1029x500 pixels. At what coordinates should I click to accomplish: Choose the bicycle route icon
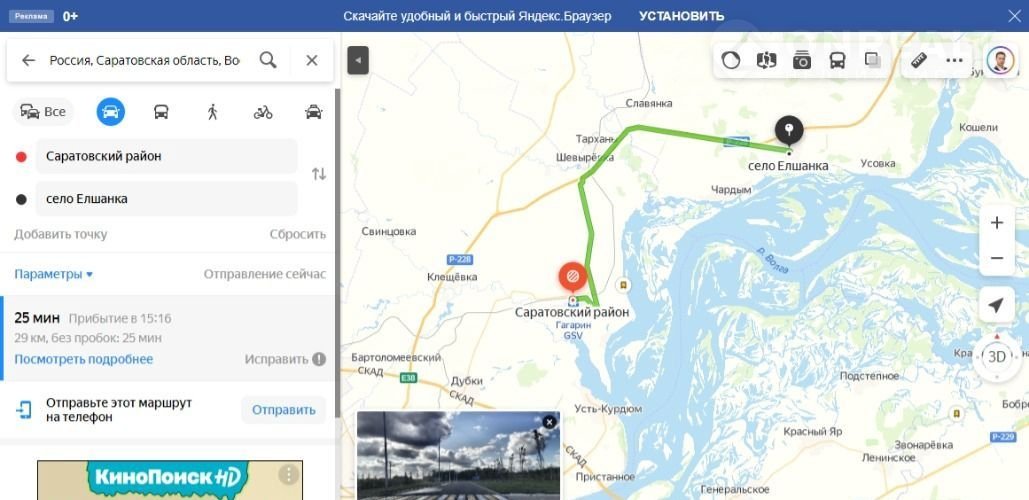click(x=262, y=112)
